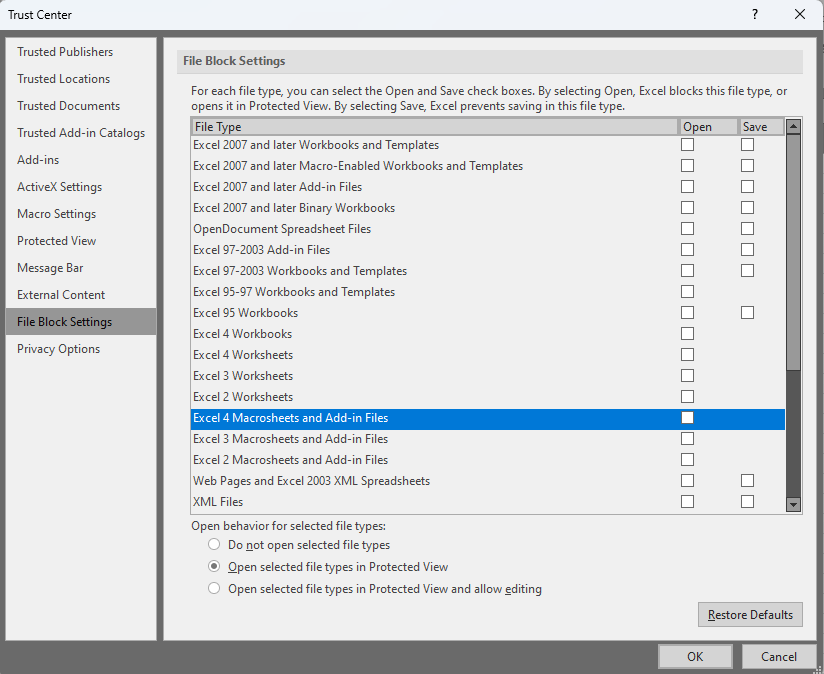Check Open for Excel 97-2003 Add-in Files
Screen dimensions: 824x674
(x=687, y=250)
